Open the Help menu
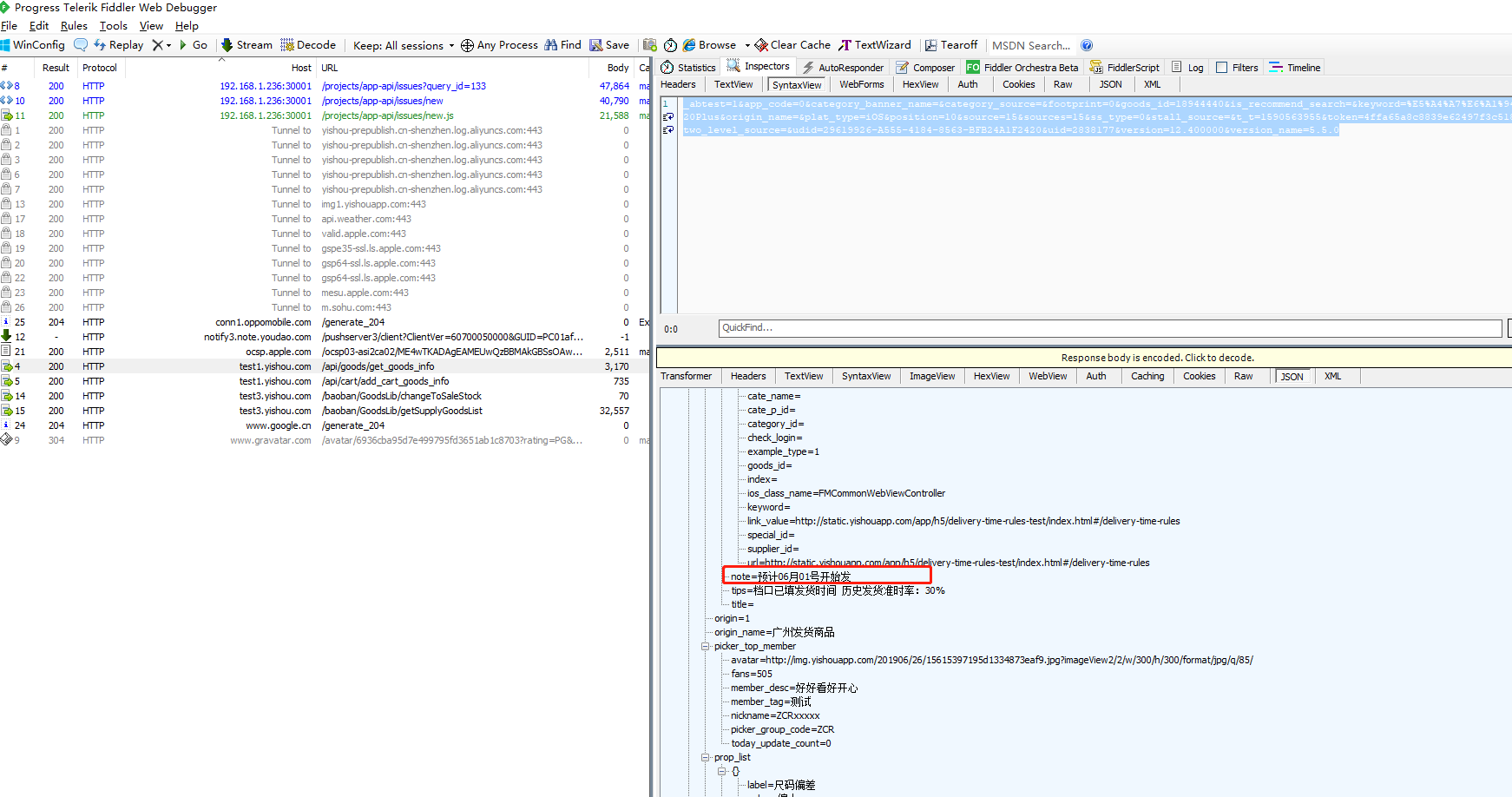The height and width of the screenshot is (797, 1512). click(x=187, y=26)
